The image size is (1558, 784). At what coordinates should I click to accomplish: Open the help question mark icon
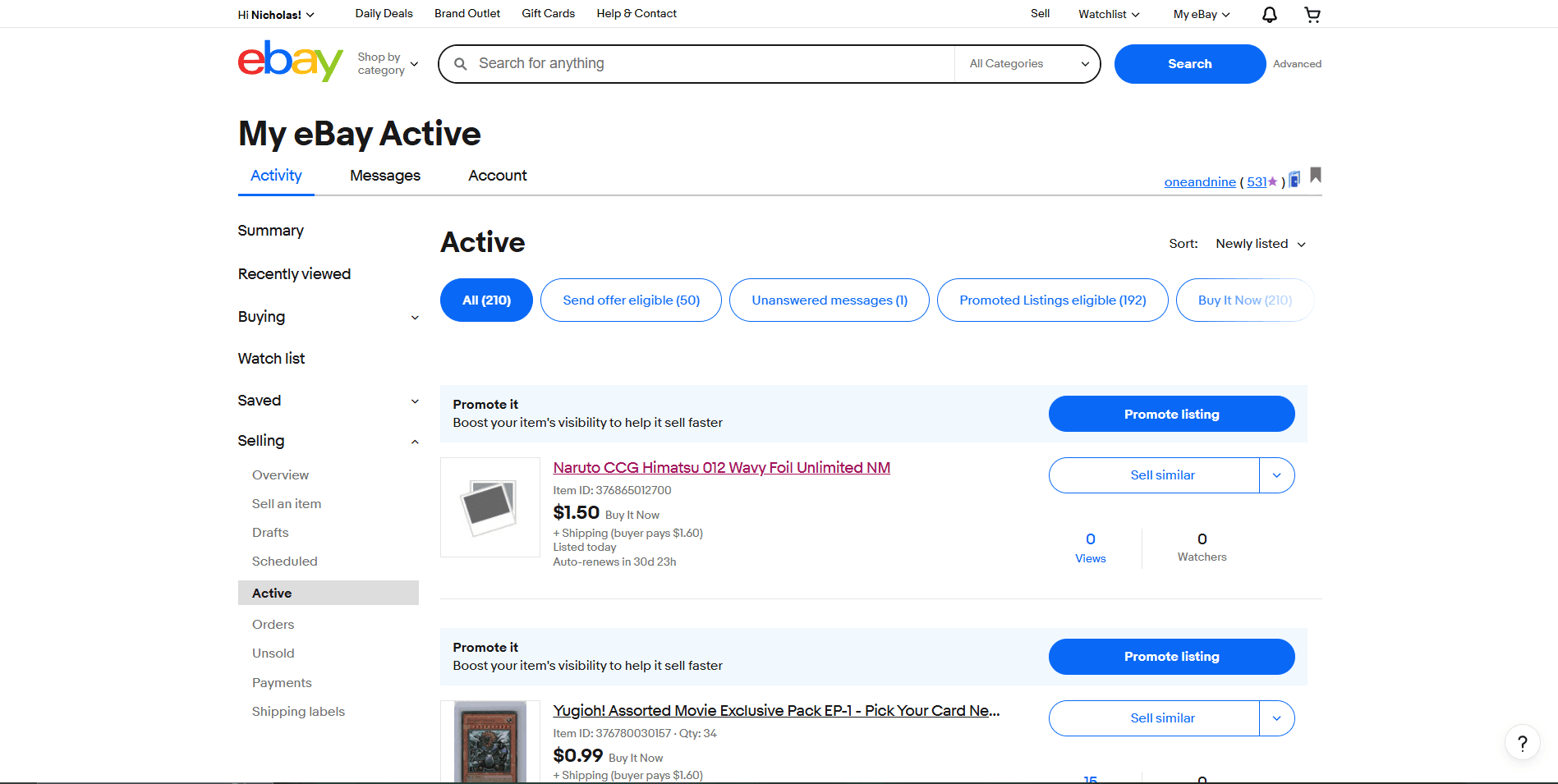[1524, 742]
